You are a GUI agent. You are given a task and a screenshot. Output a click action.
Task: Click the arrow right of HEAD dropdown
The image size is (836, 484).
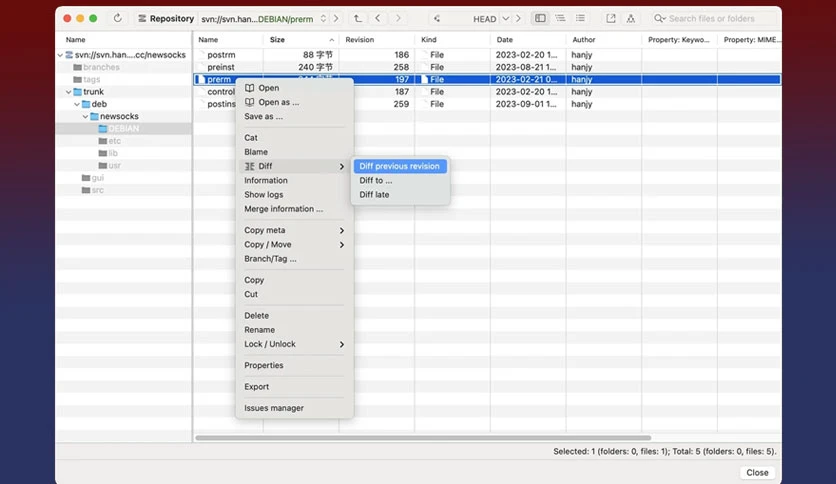click(518, 19)
